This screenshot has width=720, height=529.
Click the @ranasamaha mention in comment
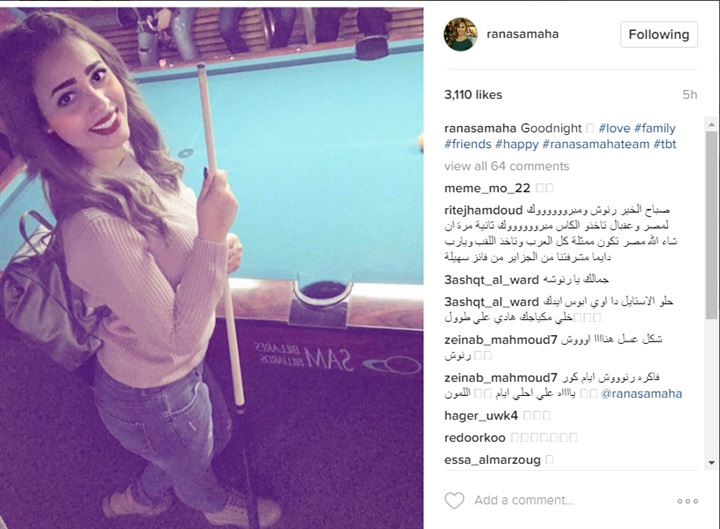641,394
